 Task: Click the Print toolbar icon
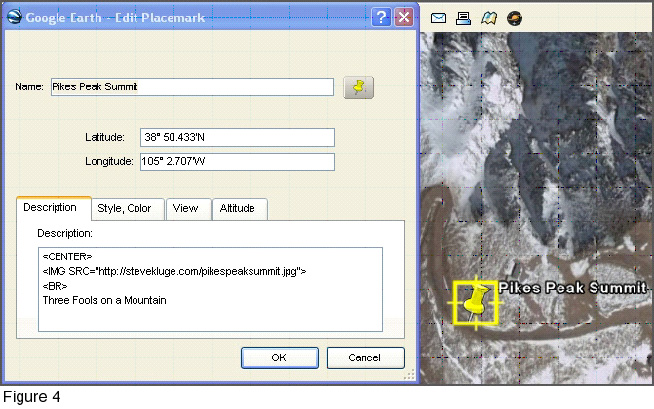pyautogui.click(x=463, y=17)
